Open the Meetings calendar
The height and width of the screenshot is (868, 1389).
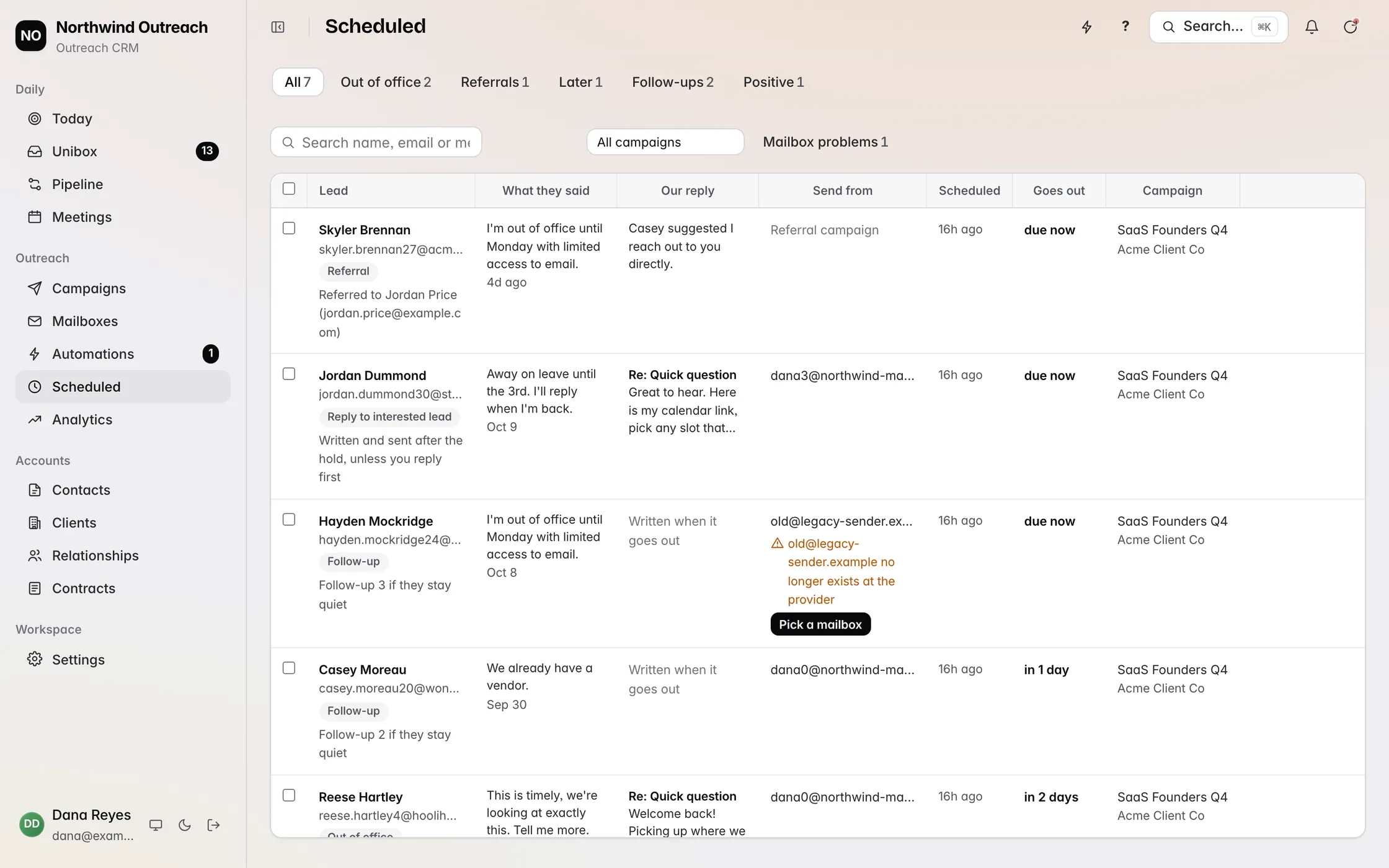[123, 217]
